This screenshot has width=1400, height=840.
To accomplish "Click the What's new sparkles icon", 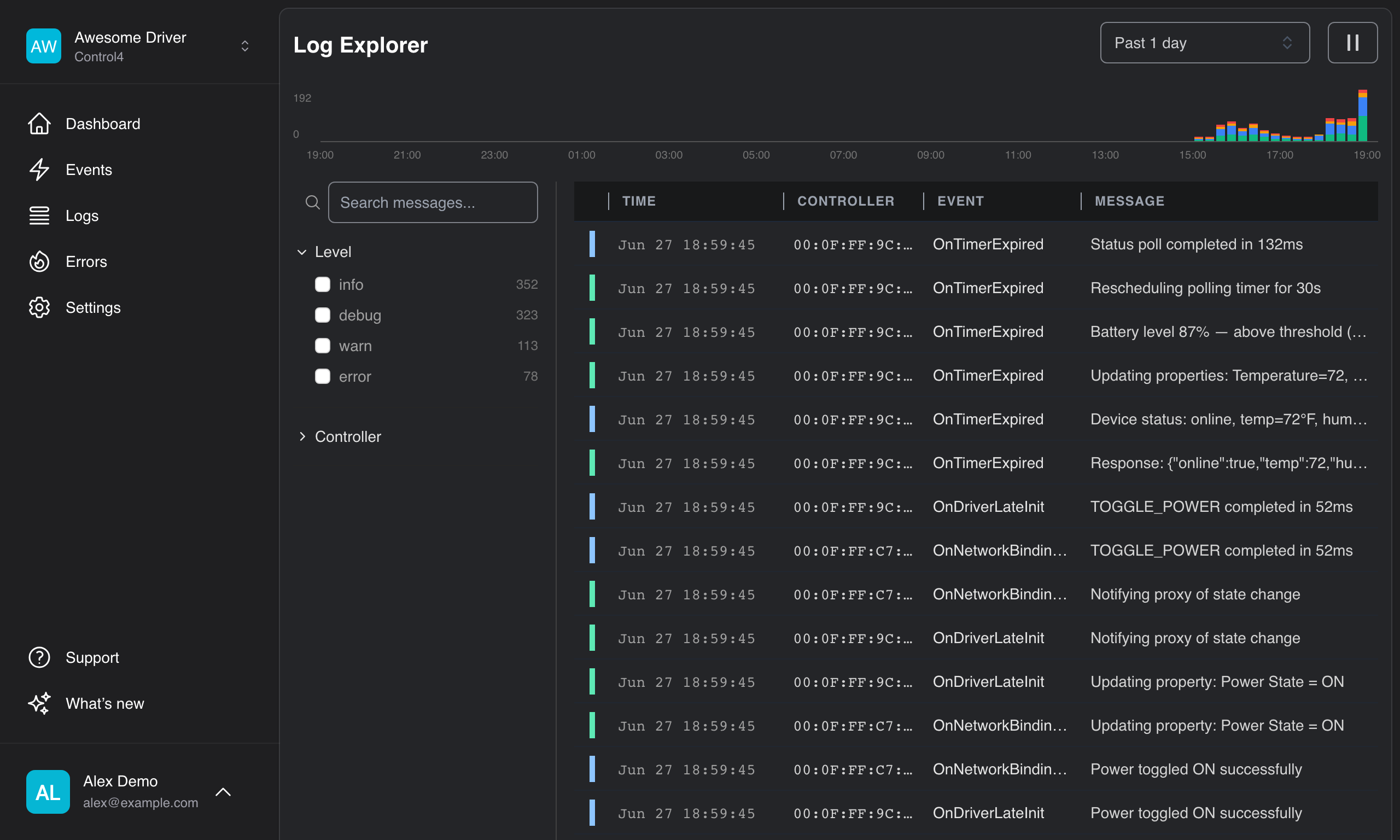I will pos(39,703).
